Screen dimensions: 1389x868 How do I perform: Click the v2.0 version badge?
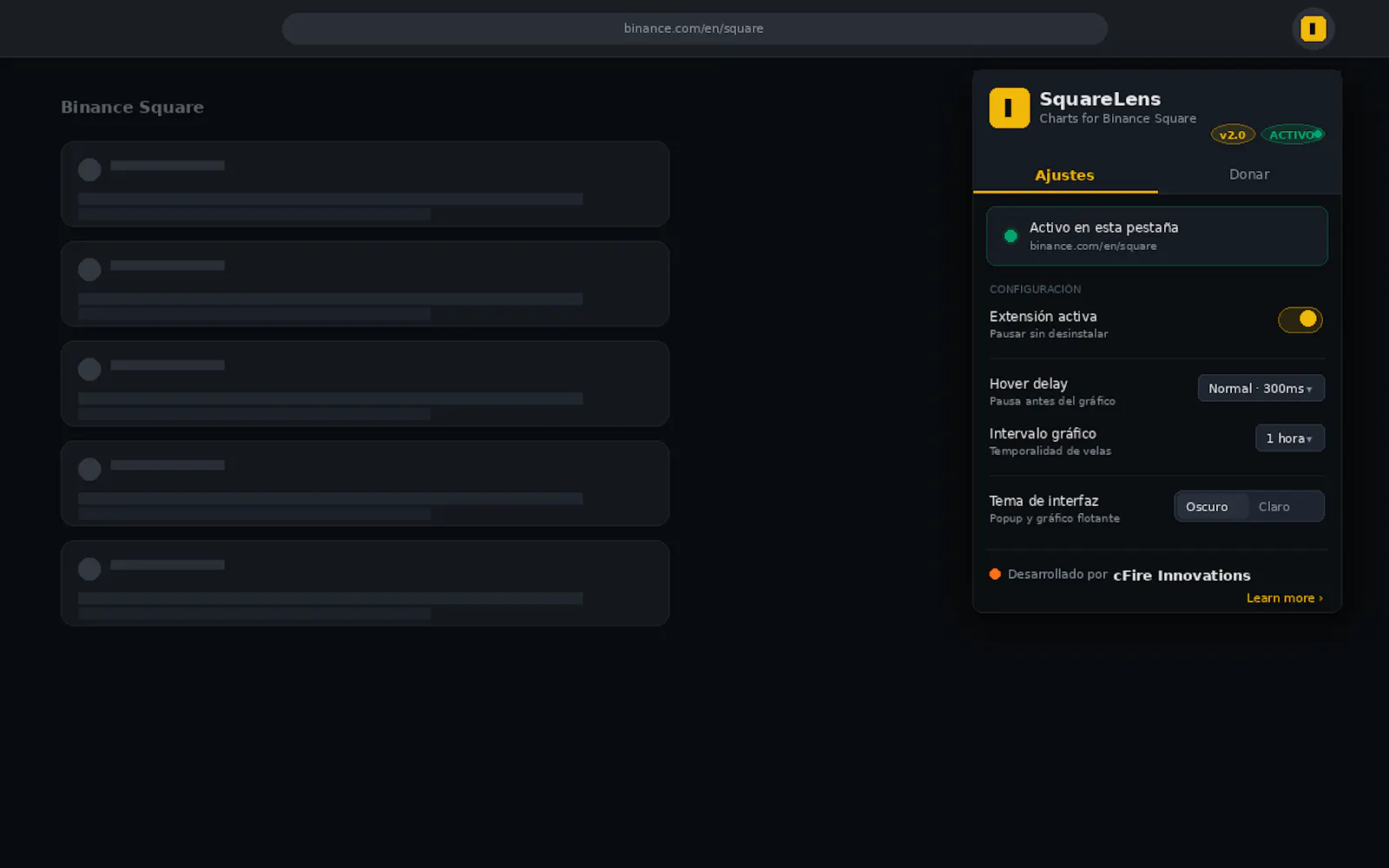point(1233,135)
